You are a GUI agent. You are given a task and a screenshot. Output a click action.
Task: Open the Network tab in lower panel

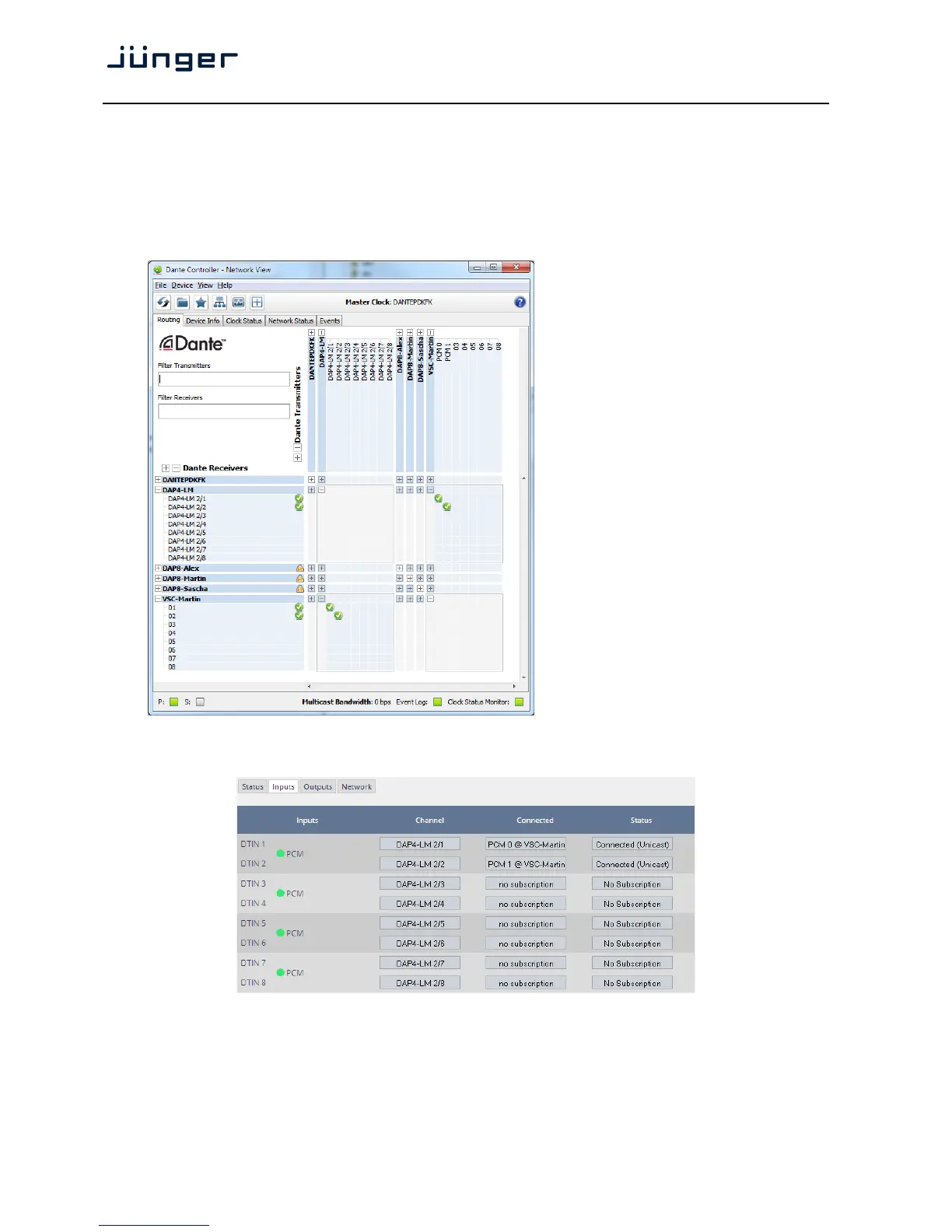357,786
